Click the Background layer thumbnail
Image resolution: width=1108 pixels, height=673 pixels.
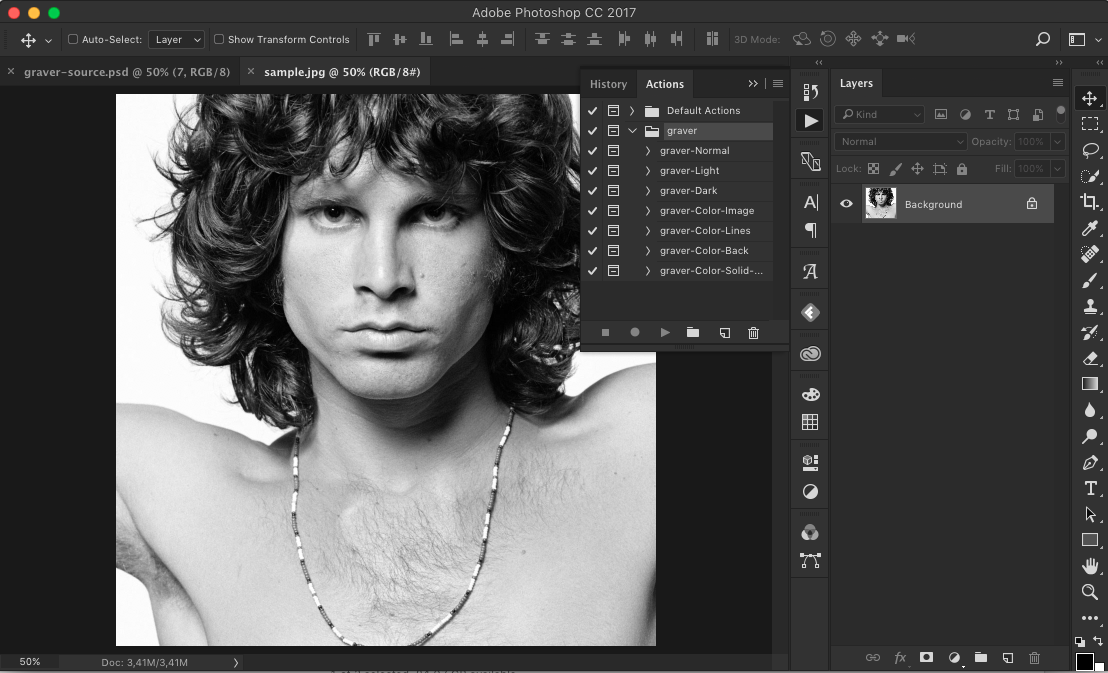coord(881,204)
